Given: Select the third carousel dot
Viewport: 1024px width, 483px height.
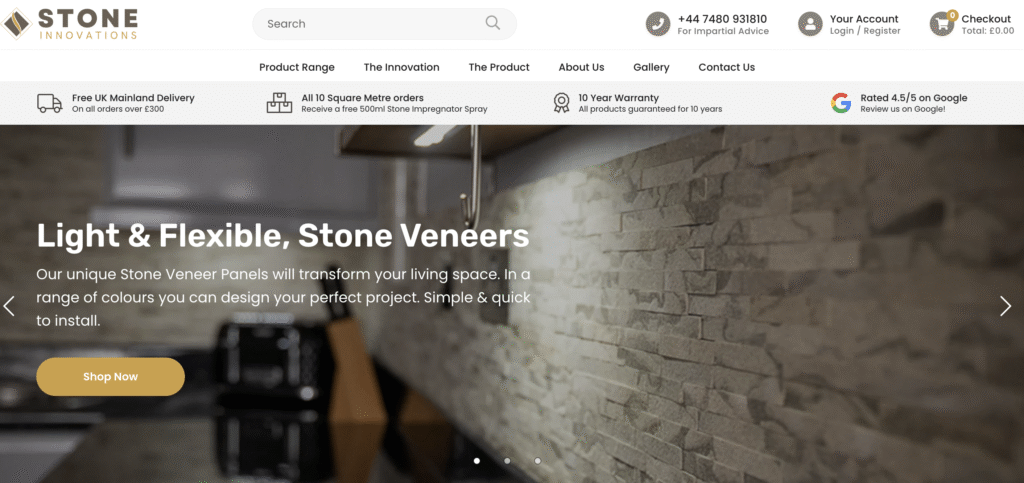Looking at the screenshot, I should coord(537,461).
